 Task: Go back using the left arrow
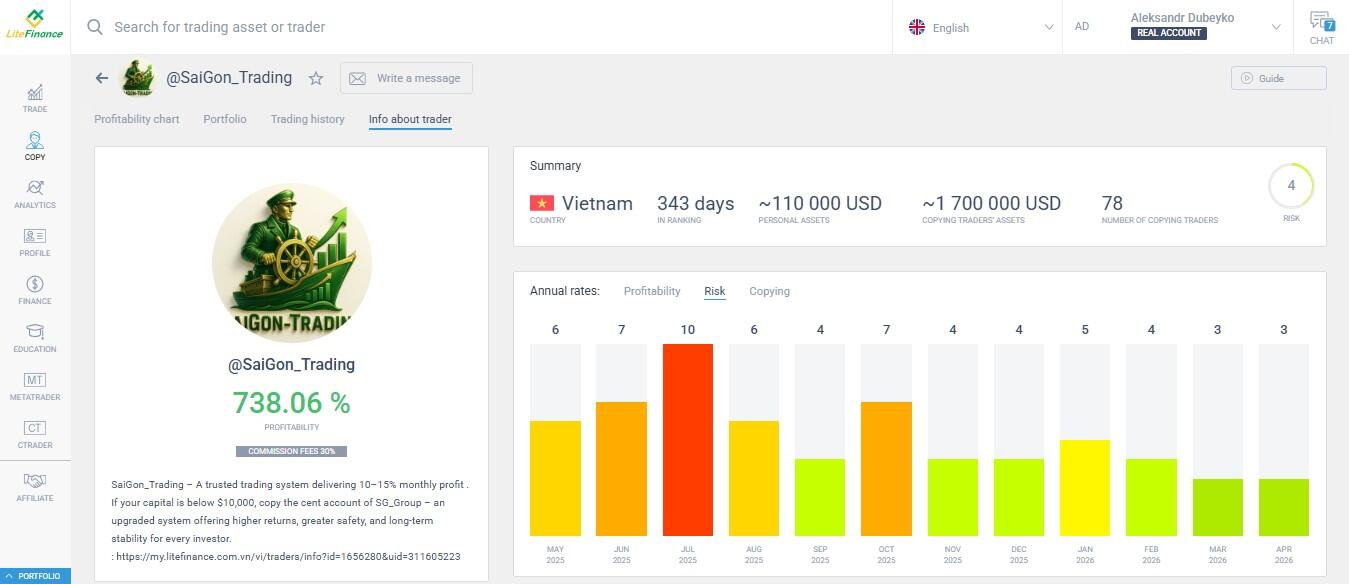[101, 78]
